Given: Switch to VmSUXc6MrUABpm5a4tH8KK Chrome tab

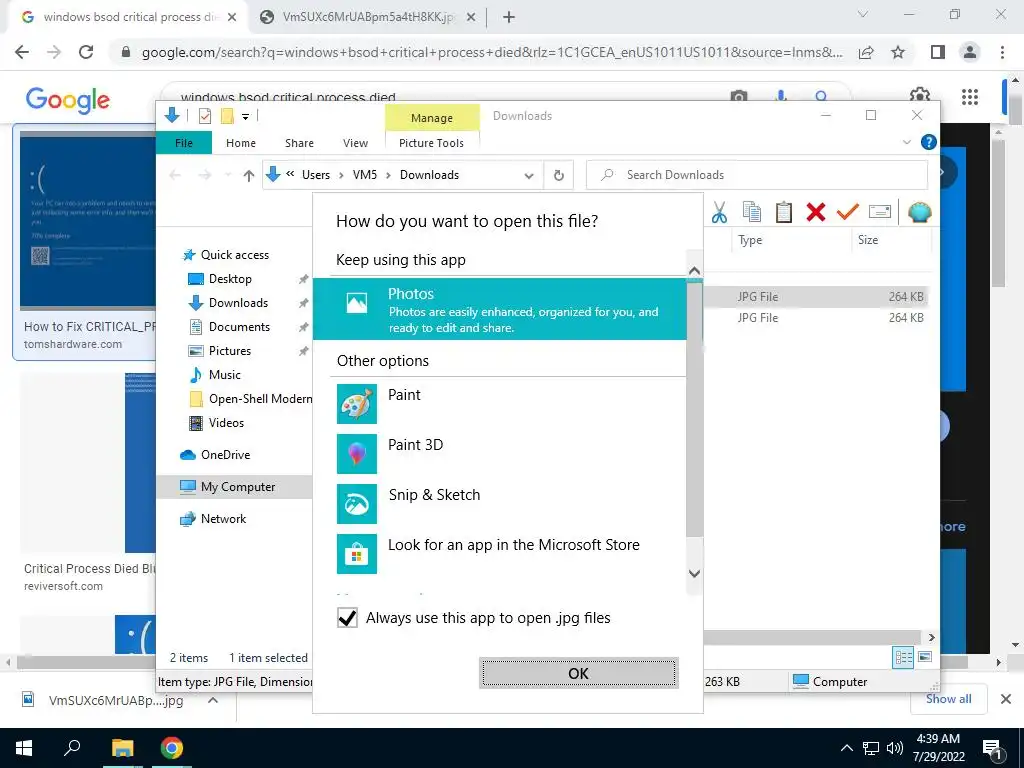Looking at the screenshot, I should [x=366, y=17].
